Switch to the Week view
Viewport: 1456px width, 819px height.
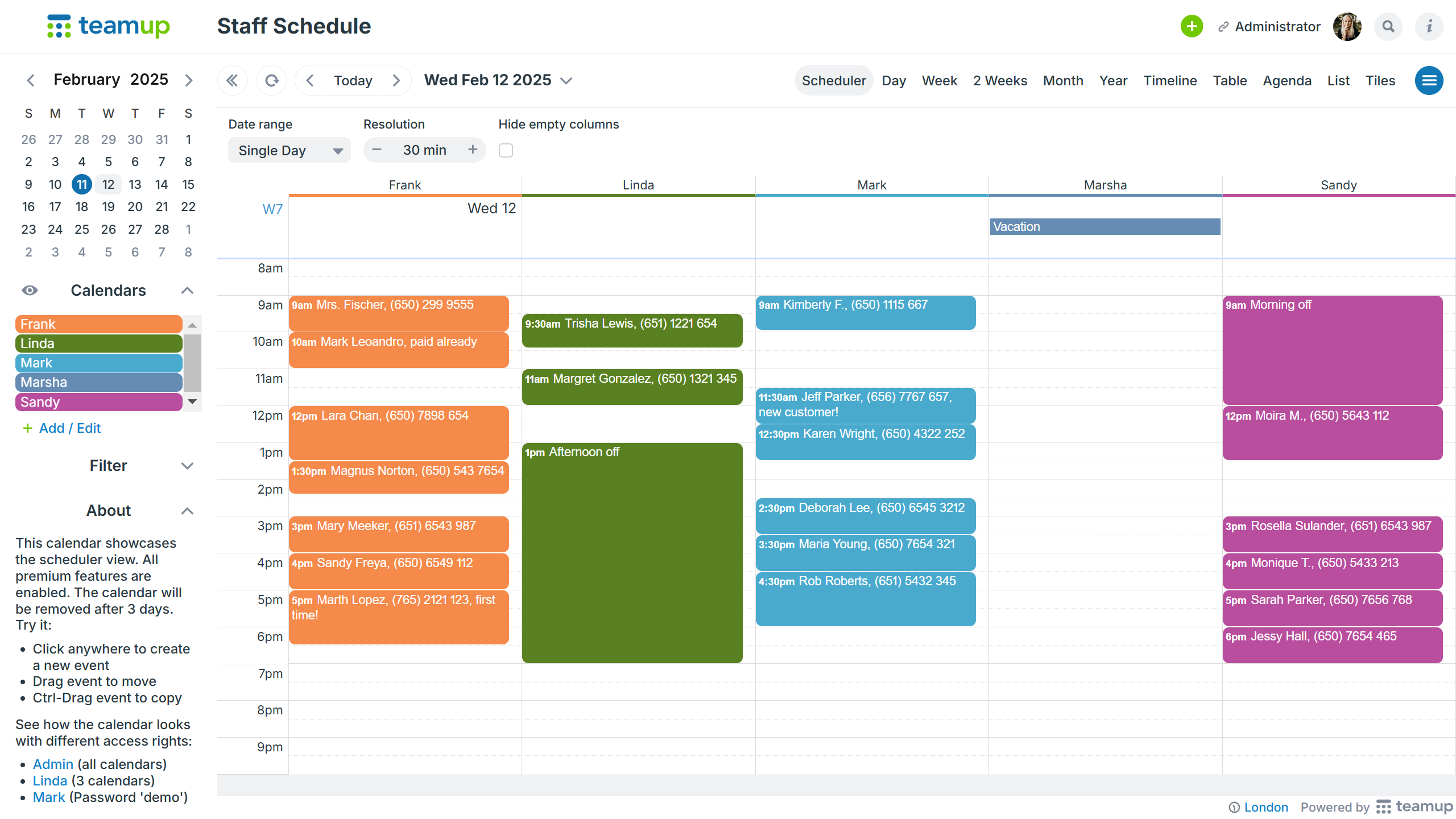pos(939,80)
